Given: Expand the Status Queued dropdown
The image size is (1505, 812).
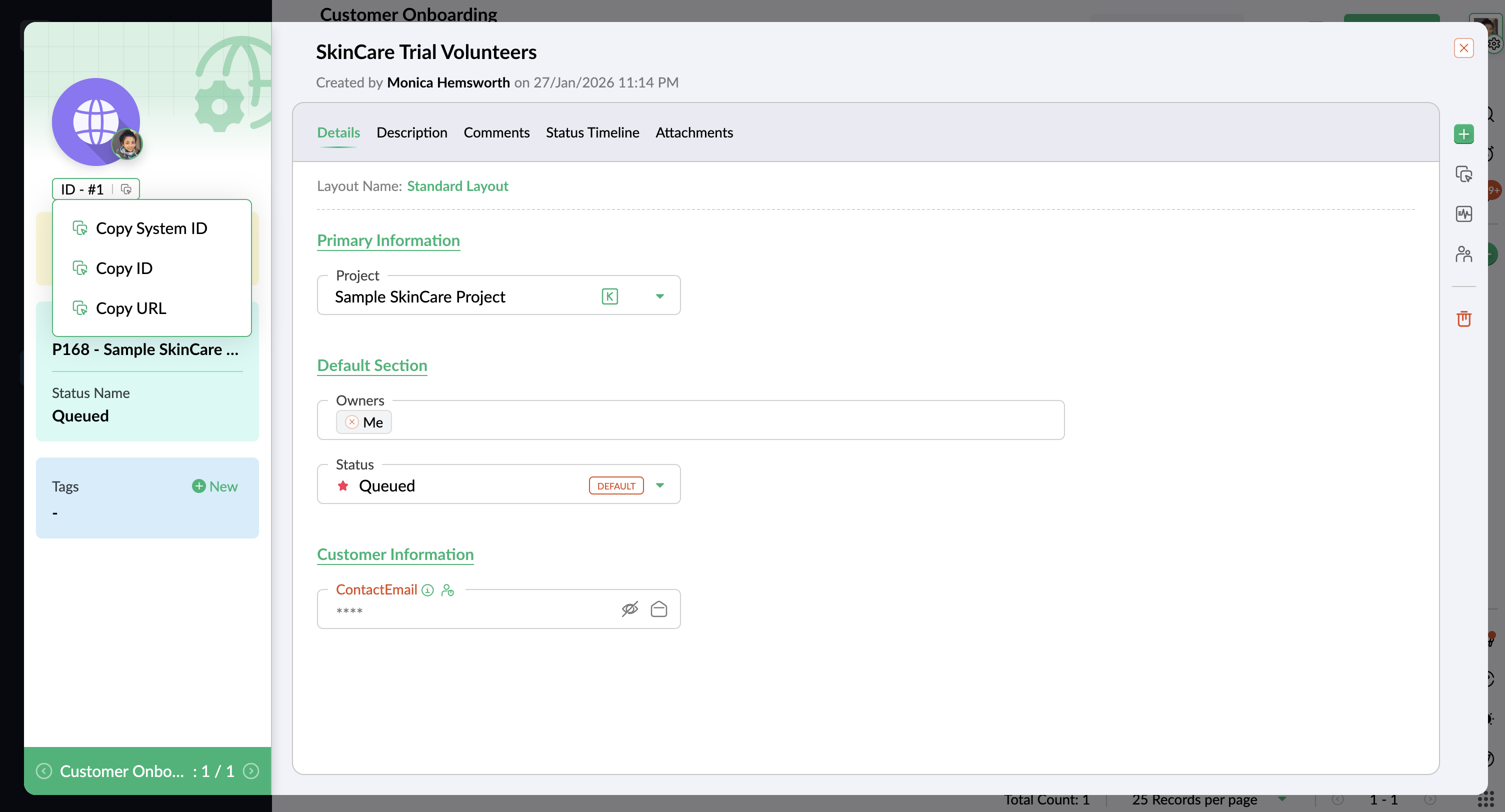Looking at the screenshot, I should (659, 485).
